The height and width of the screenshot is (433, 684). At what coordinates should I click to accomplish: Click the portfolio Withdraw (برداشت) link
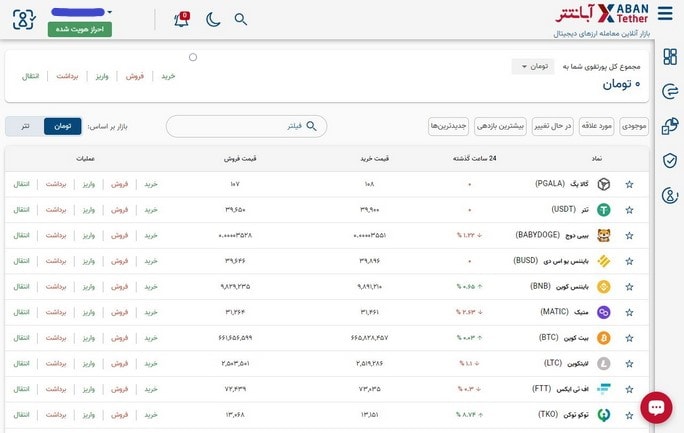pyautogui.click(x=67, y=76)
